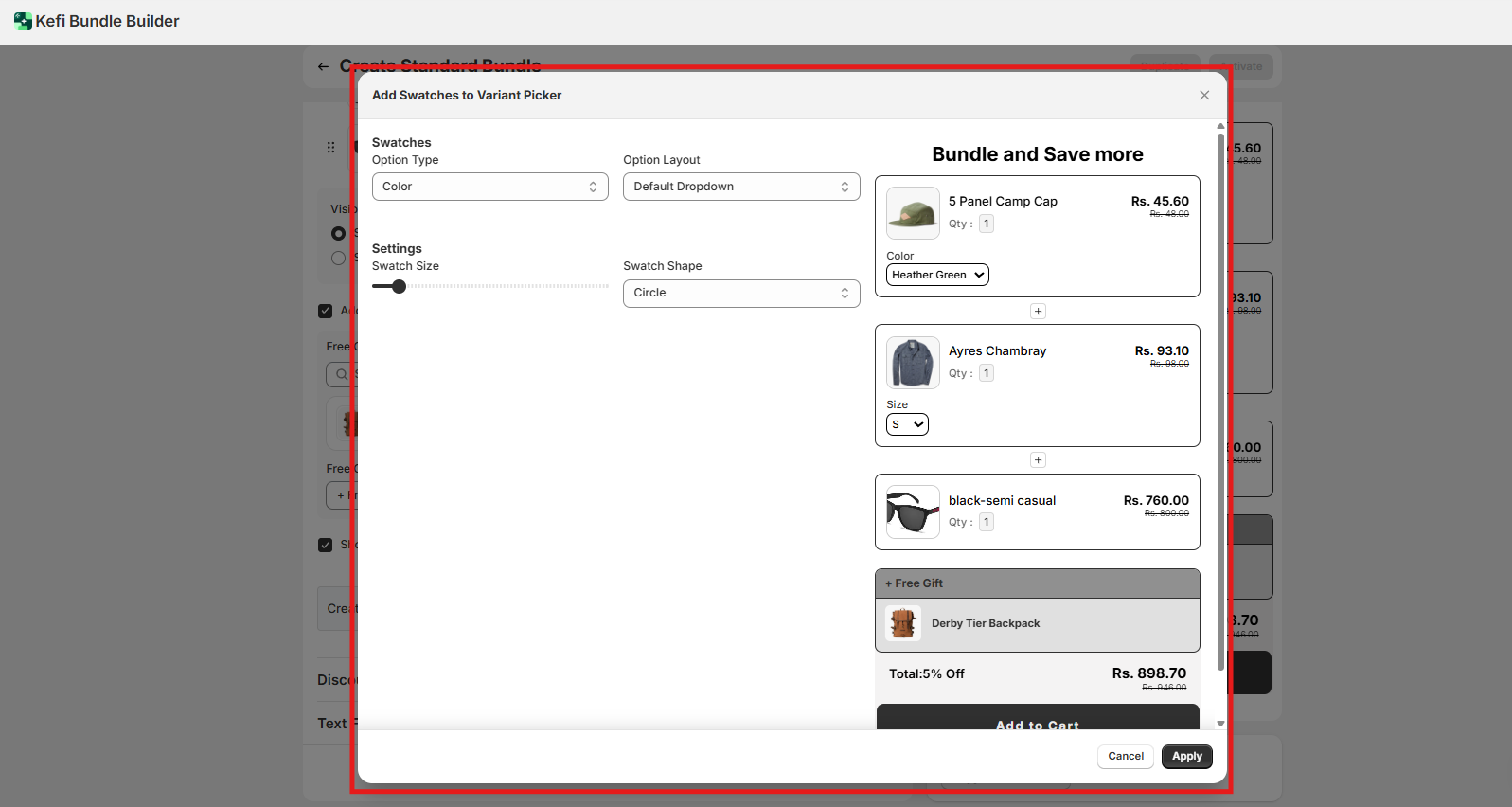Click the drag handle grip icon

pos(330,148)
